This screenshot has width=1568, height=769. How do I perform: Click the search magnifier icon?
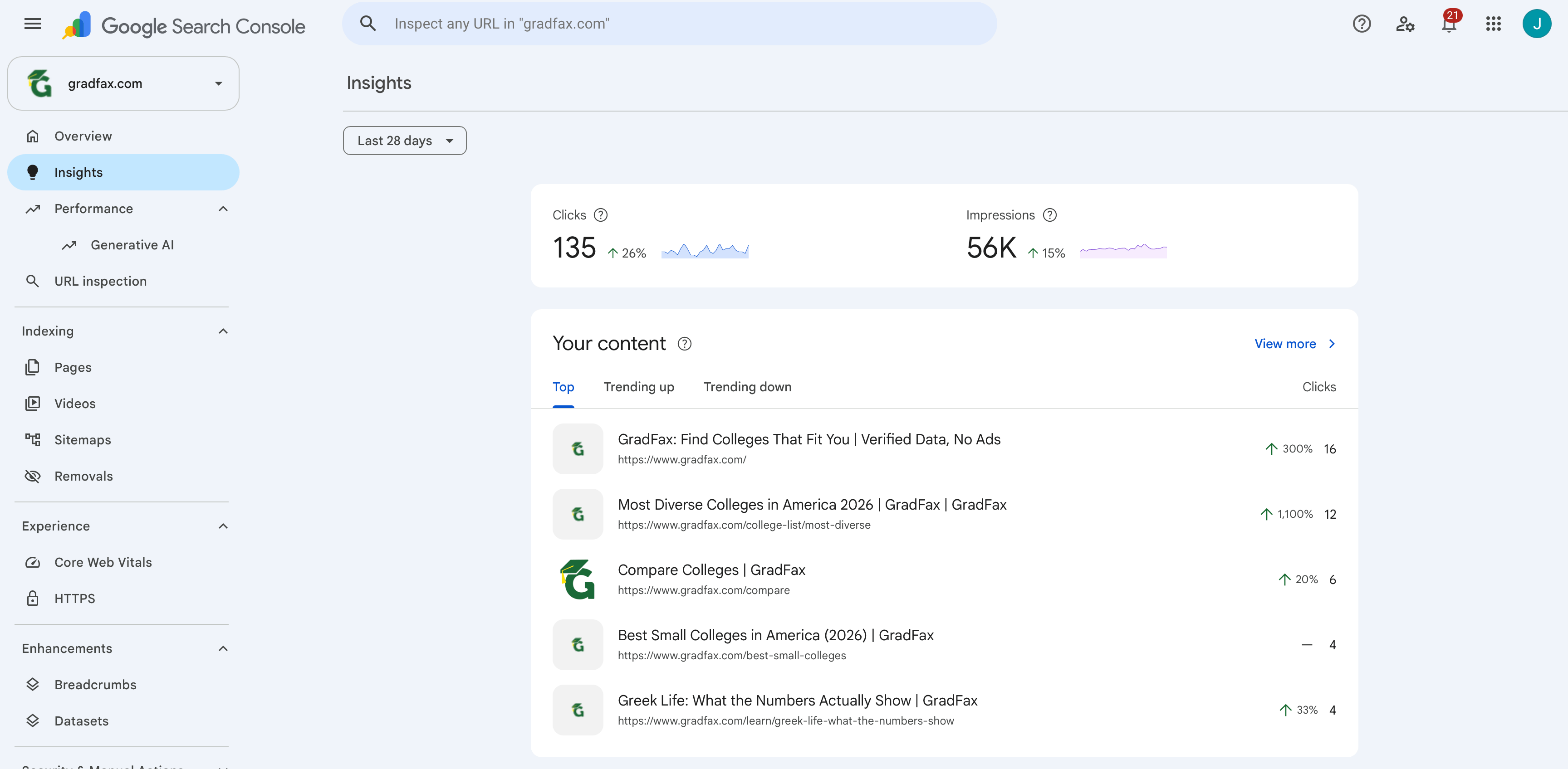pyautogui.click(x=367, y=23)
